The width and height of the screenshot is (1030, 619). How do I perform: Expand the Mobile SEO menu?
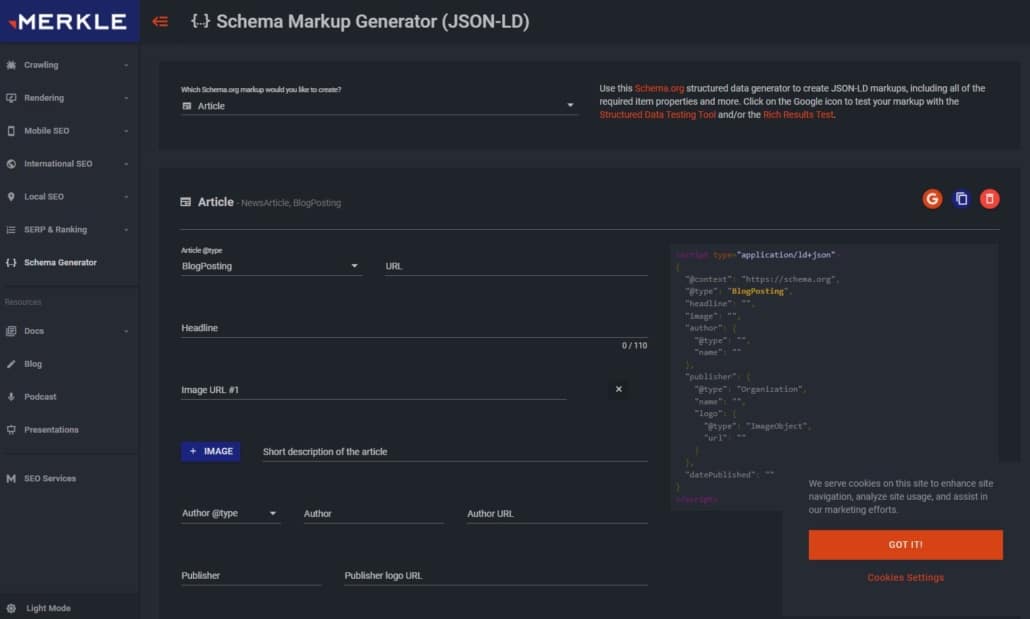(x=126, y=131)
